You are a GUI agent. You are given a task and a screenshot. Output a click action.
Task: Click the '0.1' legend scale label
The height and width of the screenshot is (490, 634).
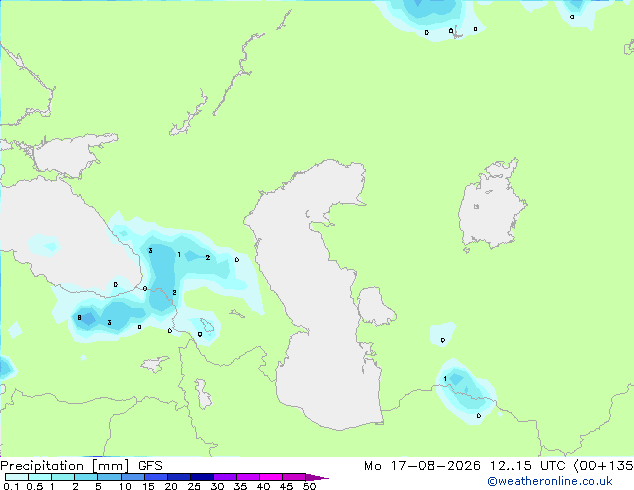click(11, 486)
